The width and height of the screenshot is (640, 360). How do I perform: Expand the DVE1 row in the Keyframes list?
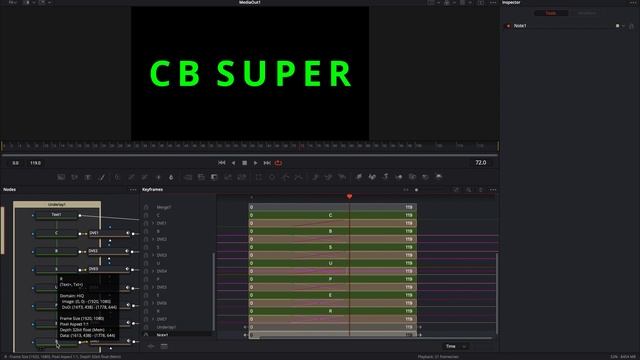coord(153,223)
